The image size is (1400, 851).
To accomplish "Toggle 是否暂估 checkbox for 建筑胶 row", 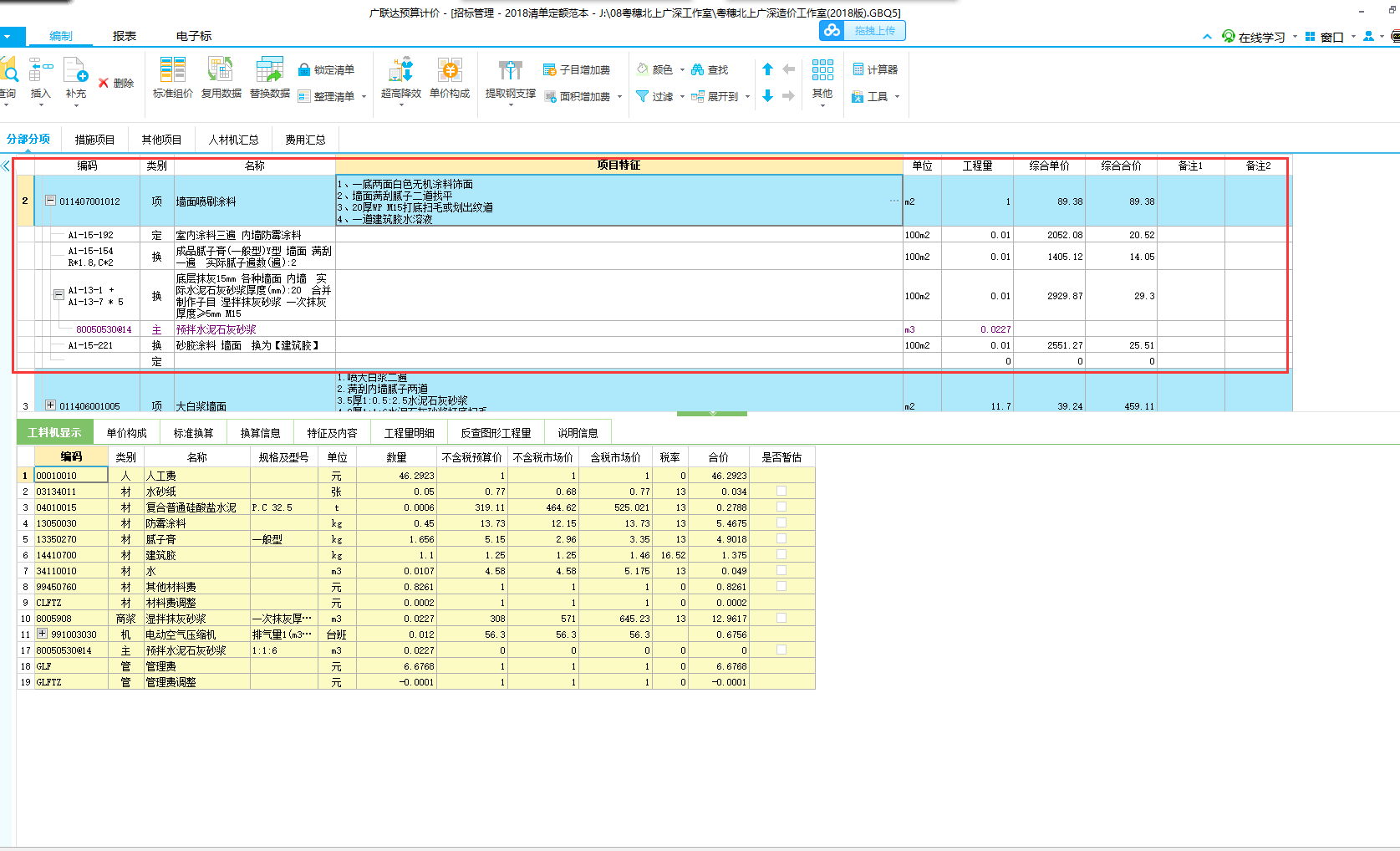I will tap(781, 554).
